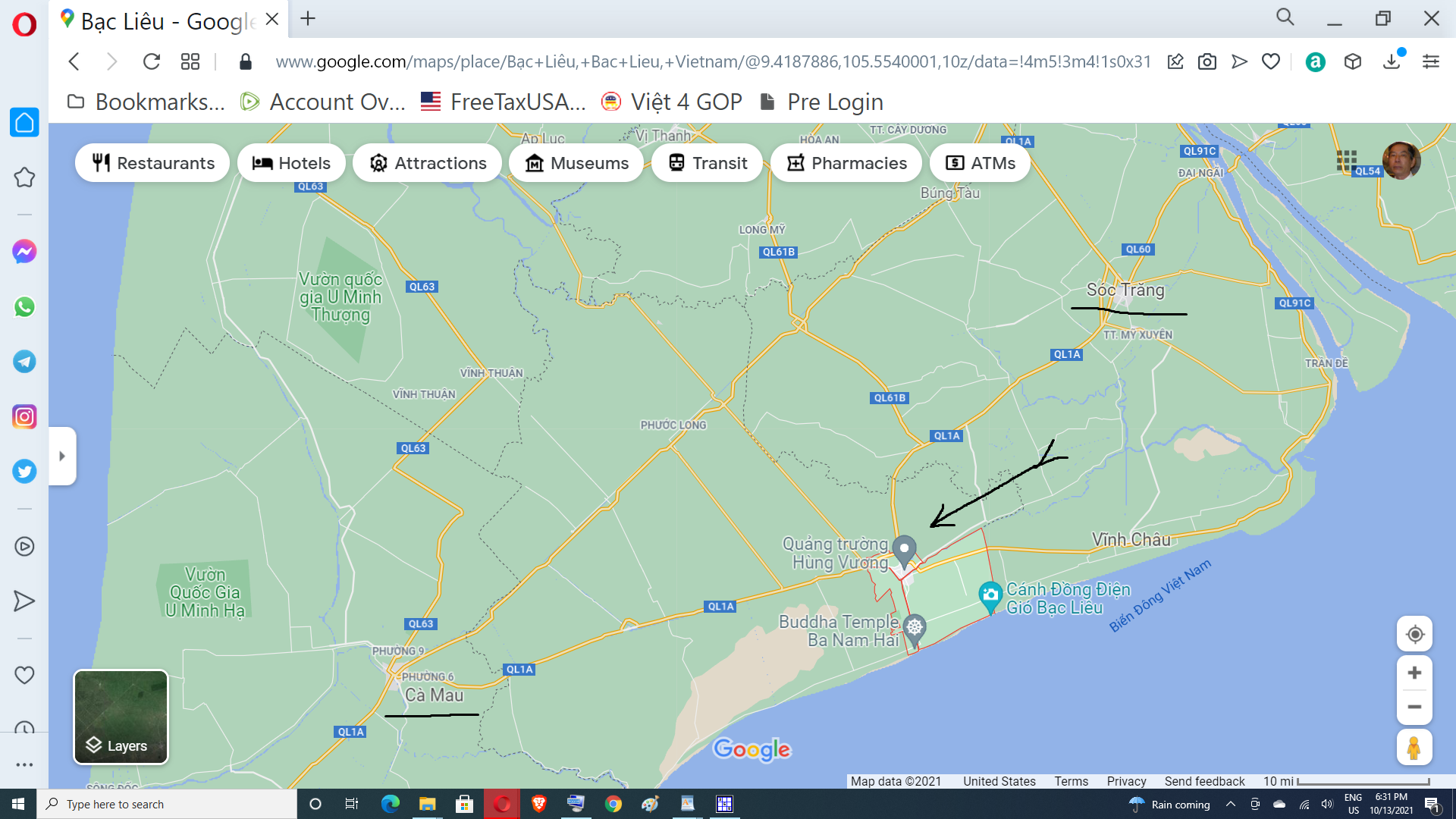Show your location on map
Screen dimensions: 1456x819
coord(1414,634)
